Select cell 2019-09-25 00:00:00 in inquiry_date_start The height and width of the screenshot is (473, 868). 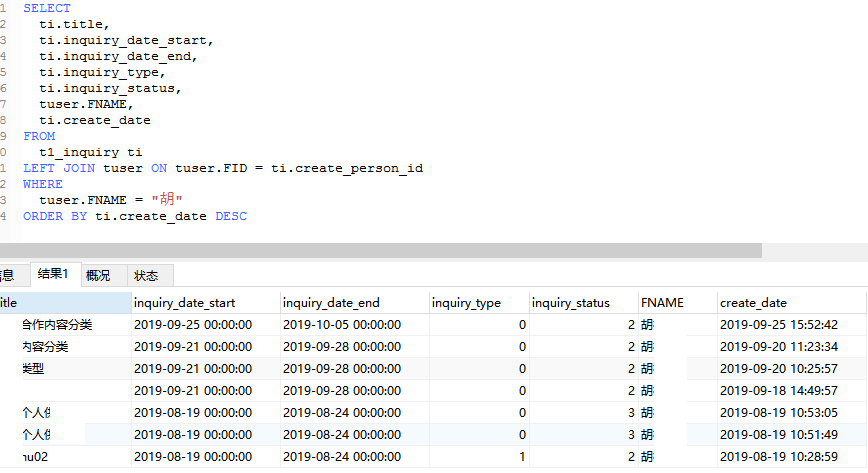[206, 325]
